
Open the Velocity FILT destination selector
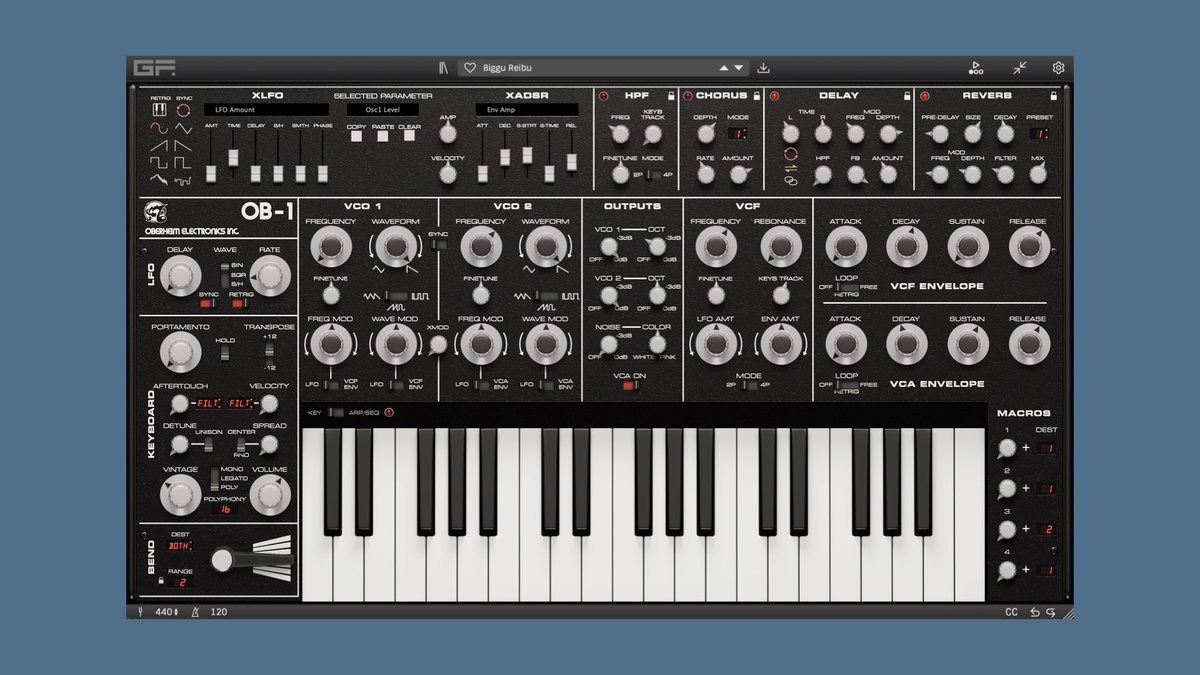point(240,404)
